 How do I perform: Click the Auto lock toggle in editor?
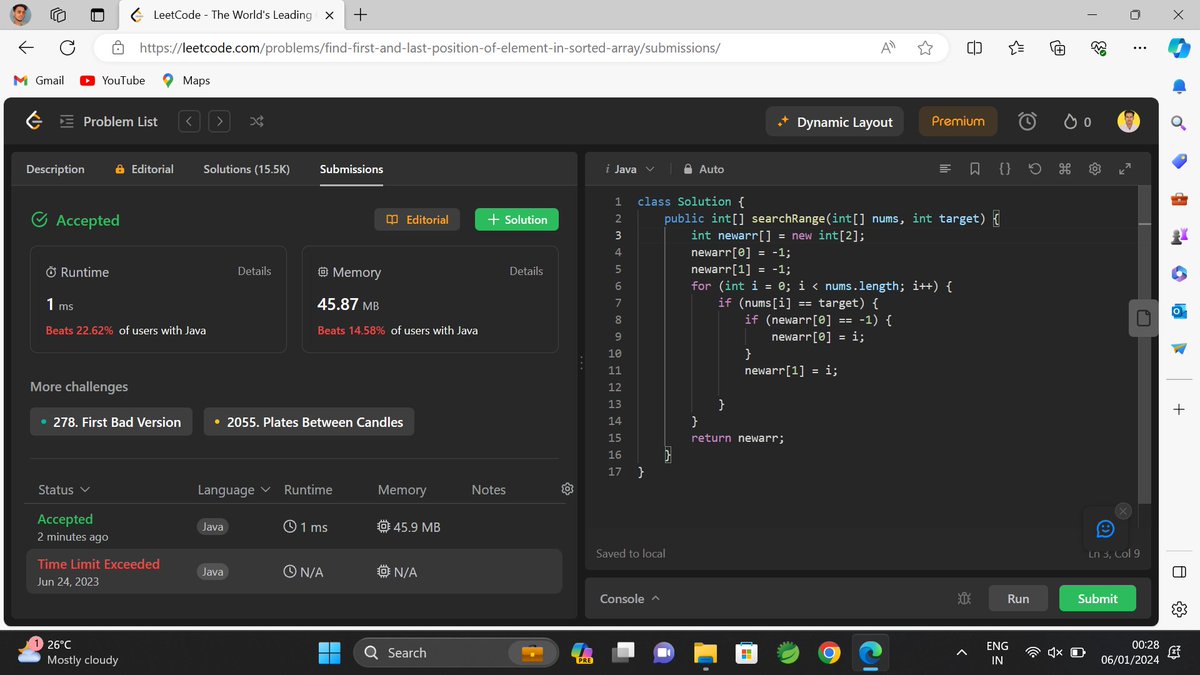click(x=703, y=169)
